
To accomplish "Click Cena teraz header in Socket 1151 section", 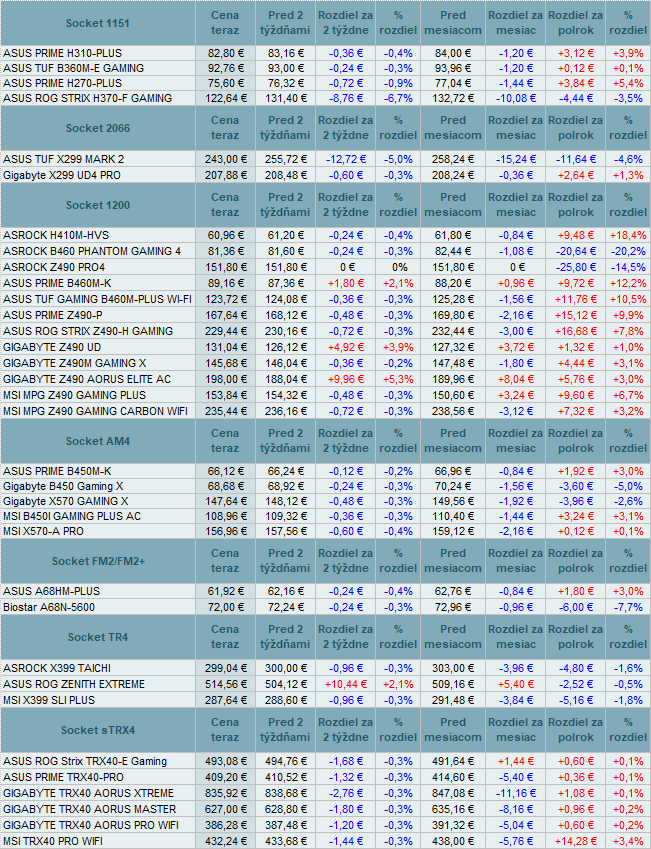I will click(225, 23).
